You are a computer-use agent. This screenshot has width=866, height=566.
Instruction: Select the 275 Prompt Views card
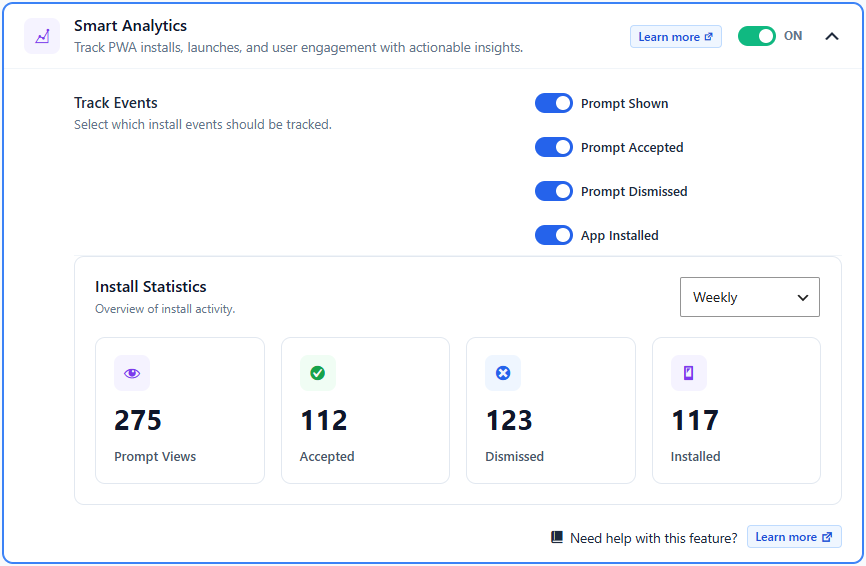tap(180, 410)
